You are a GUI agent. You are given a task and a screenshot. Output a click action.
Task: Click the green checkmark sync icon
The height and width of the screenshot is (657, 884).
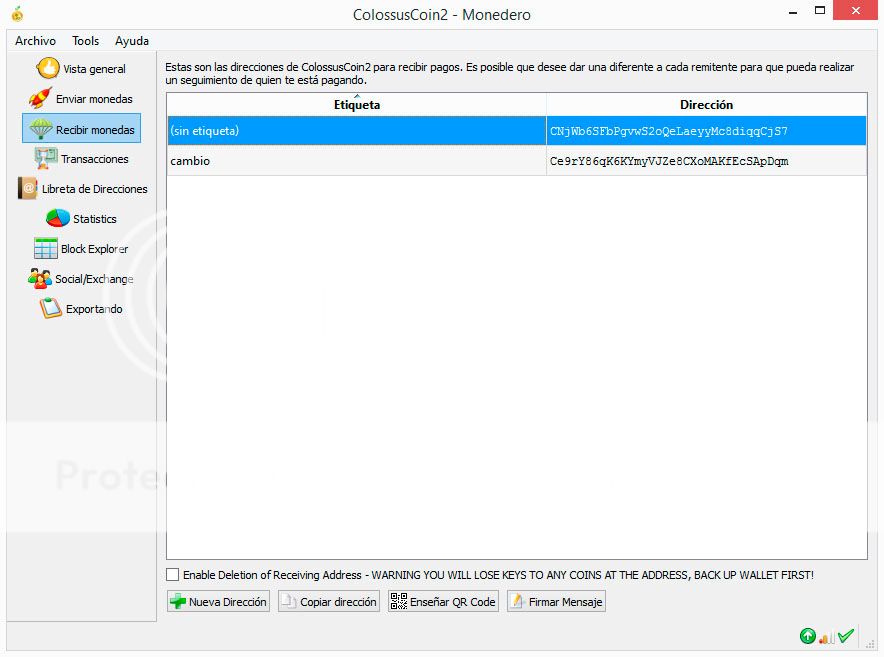click(x=846, y=636)
